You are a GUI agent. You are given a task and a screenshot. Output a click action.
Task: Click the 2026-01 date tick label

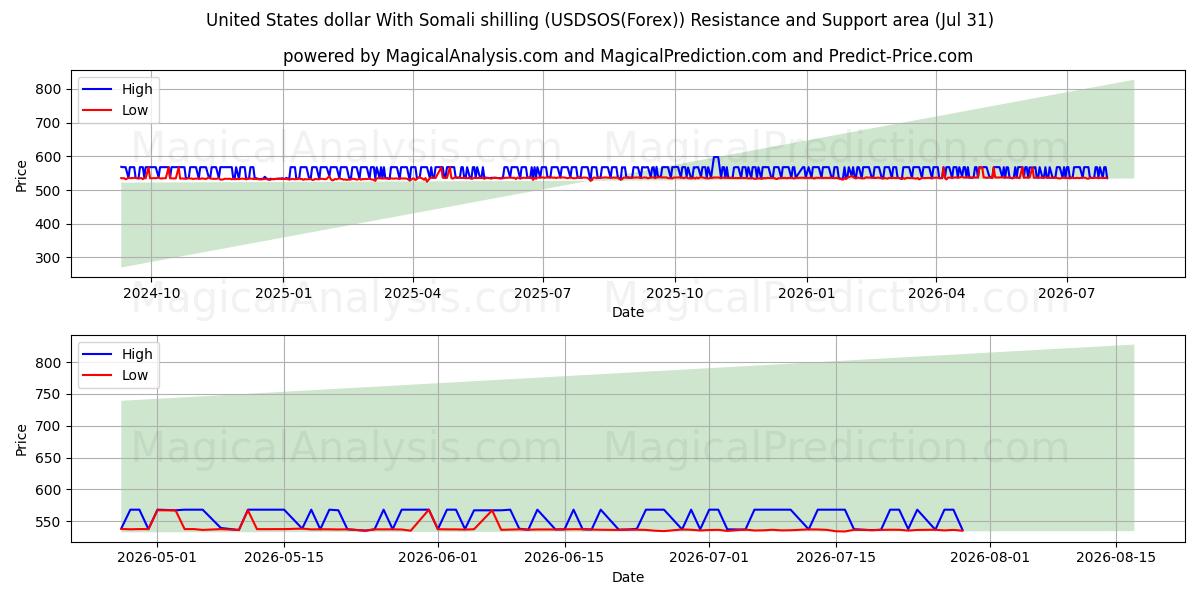pyautogui.click(x=806, y=294)
